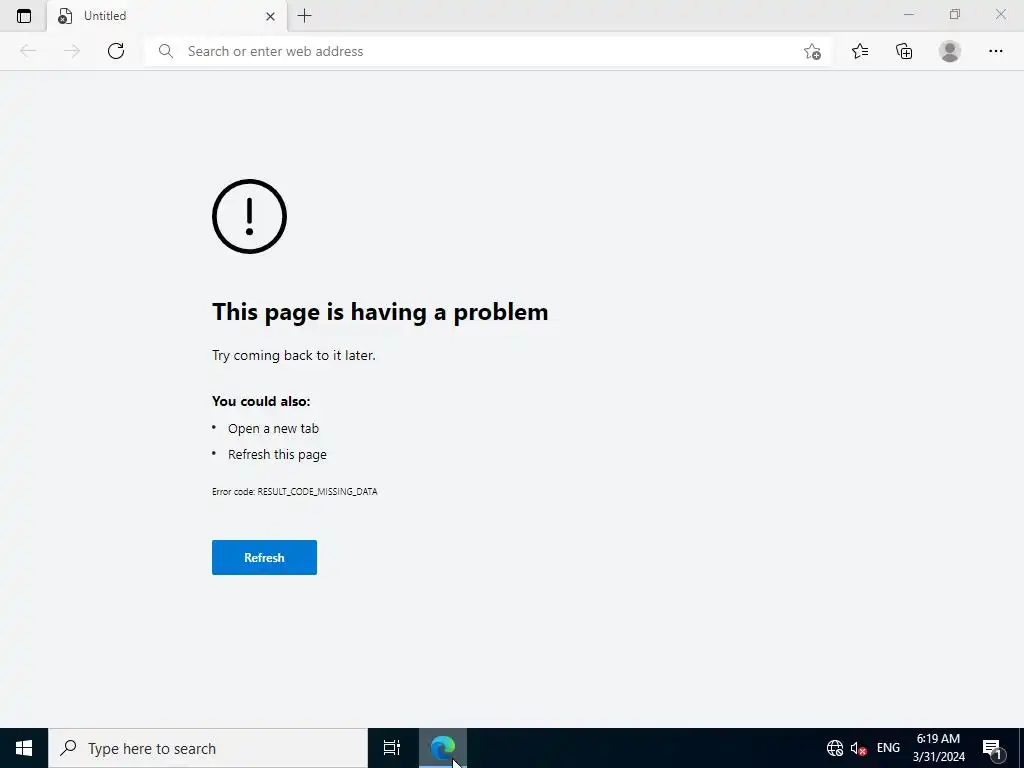The width and height of the screenshot is (1024, 768).
Task: Focus the search or web address bar
Action: [487, 51]
